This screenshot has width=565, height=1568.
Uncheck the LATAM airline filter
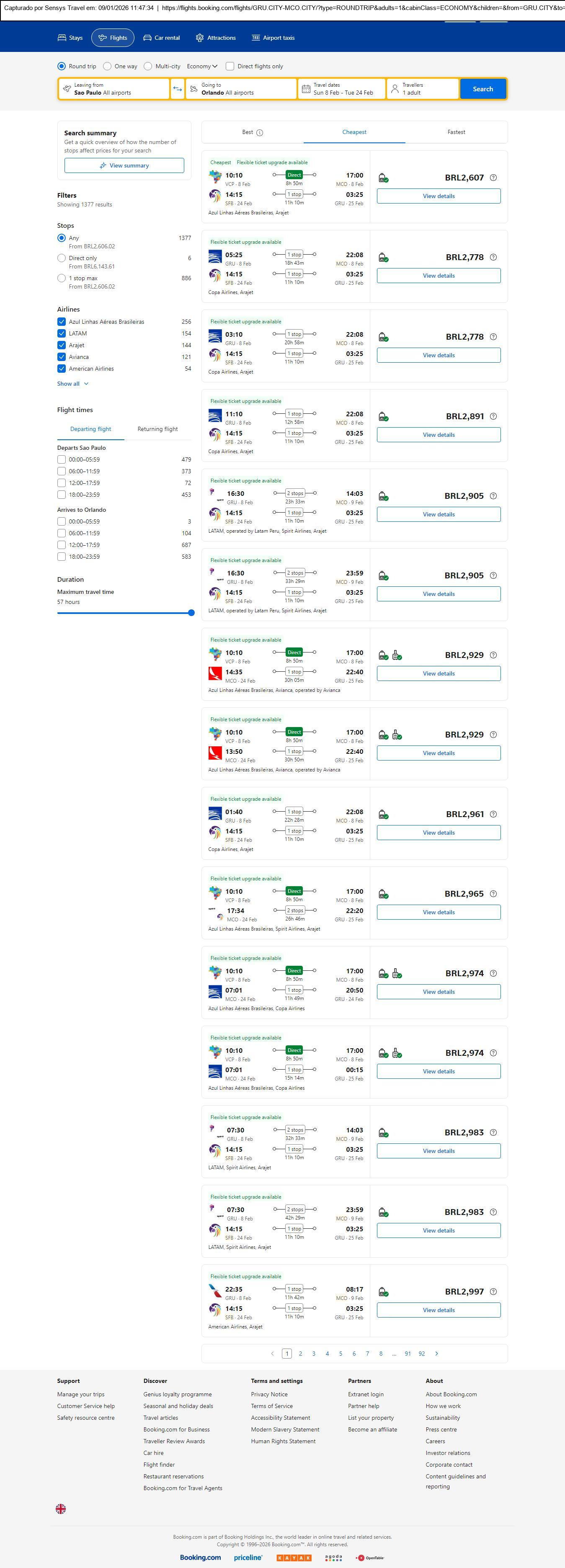pyautogui.click(x=62, y=333)
